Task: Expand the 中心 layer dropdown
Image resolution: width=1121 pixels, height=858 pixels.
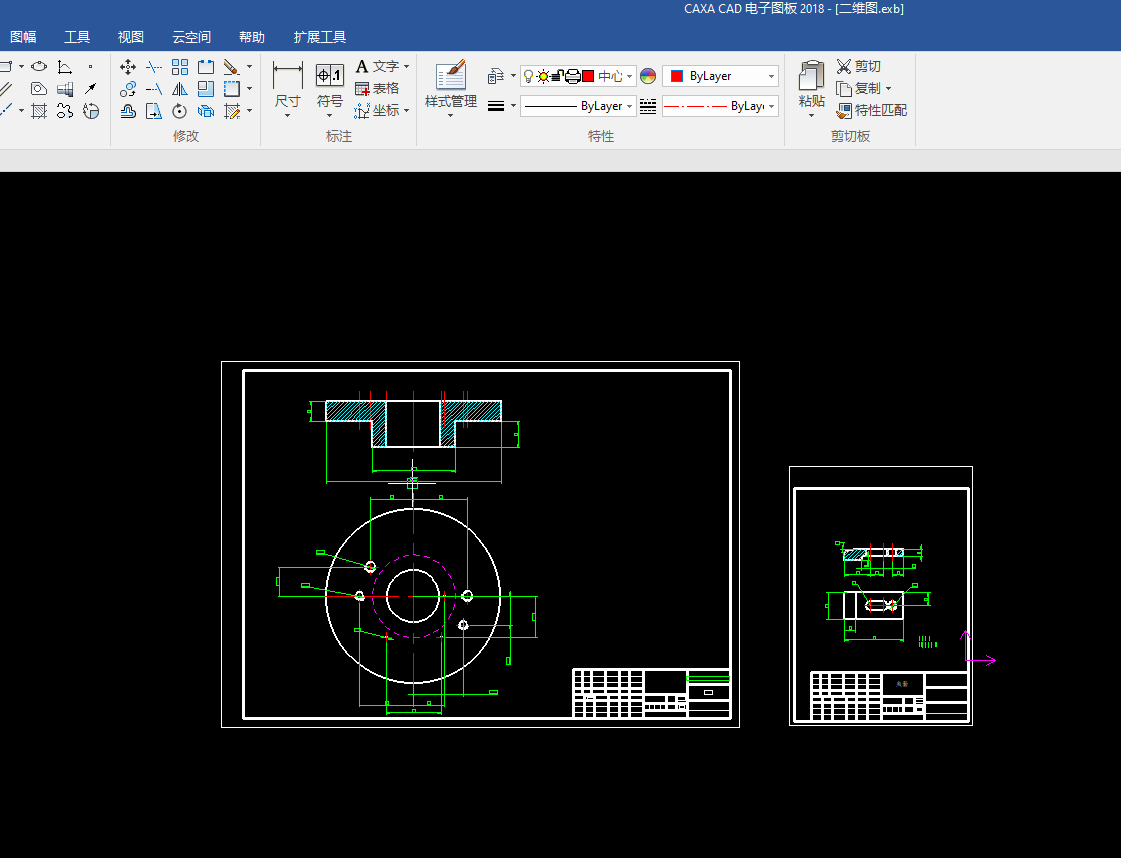Action: pyautogui.click(x=629, y=77)
